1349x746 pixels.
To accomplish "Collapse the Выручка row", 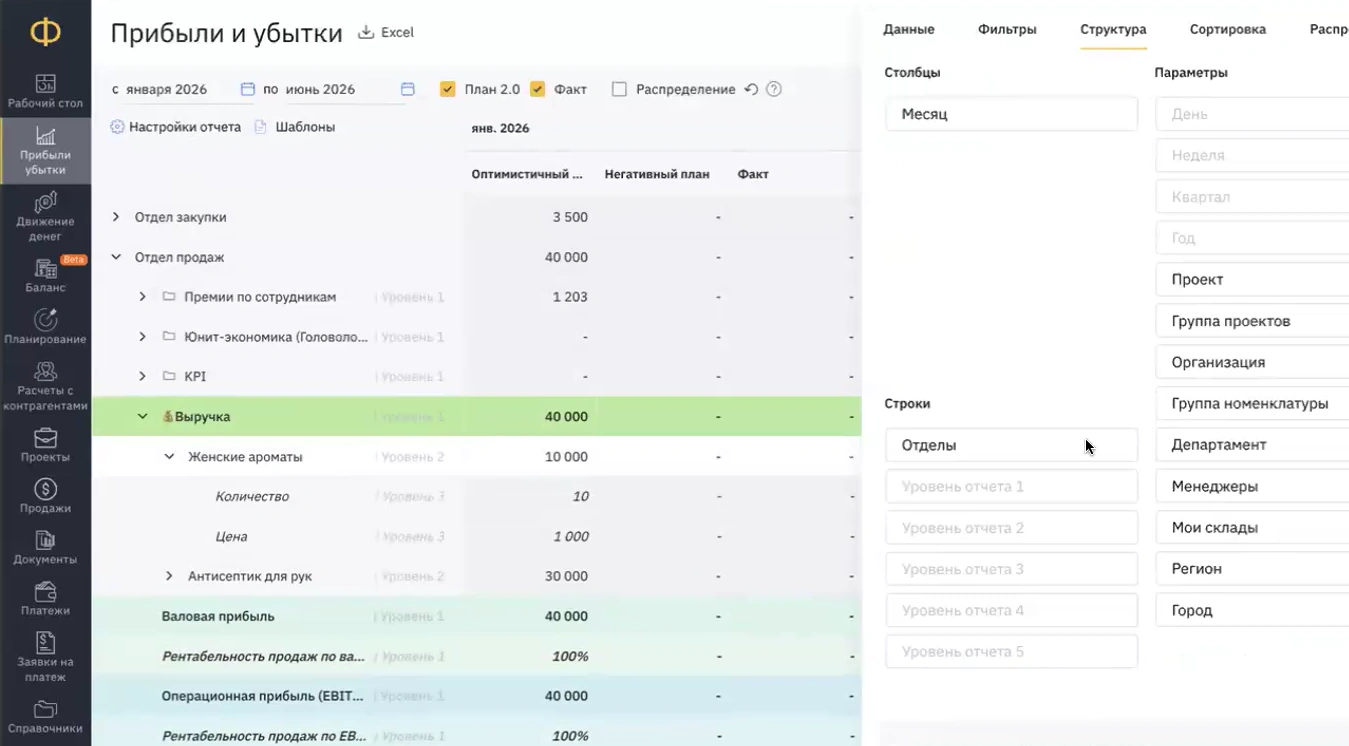I will pos(142,417).
